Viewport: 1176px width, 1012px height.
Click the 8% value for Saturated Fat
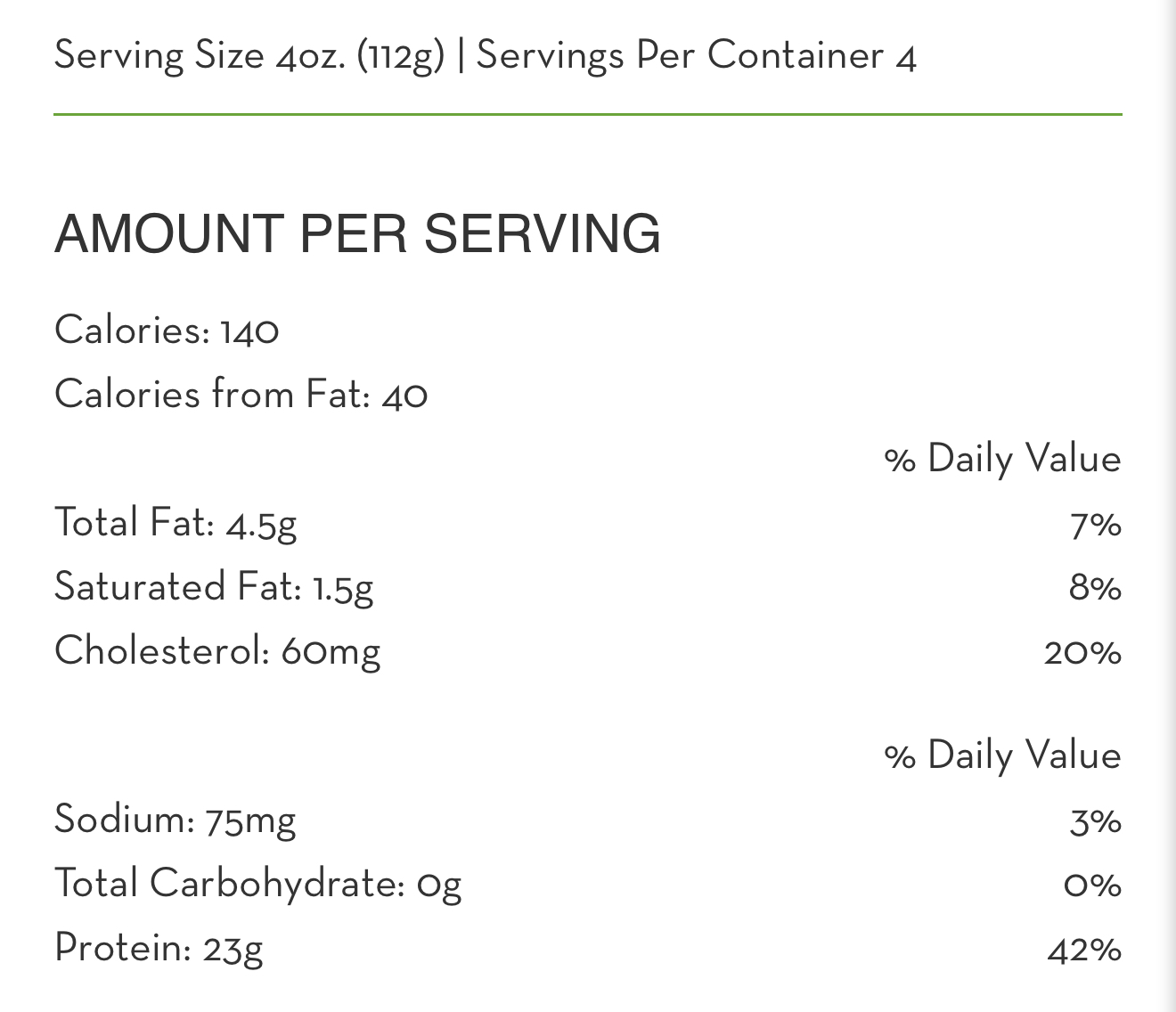point(1095,589)
